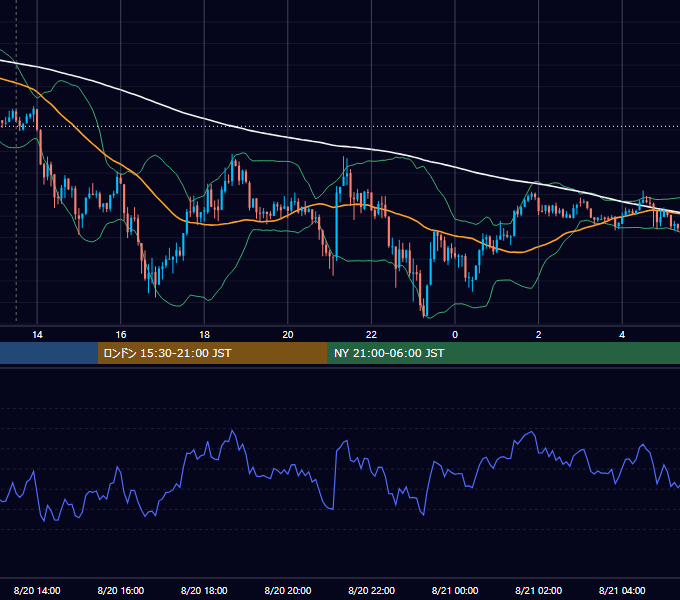Click the NY session bar 21:00-06:00 JST
The height and width of the screenshot is (600, 680).
[503, 353]
